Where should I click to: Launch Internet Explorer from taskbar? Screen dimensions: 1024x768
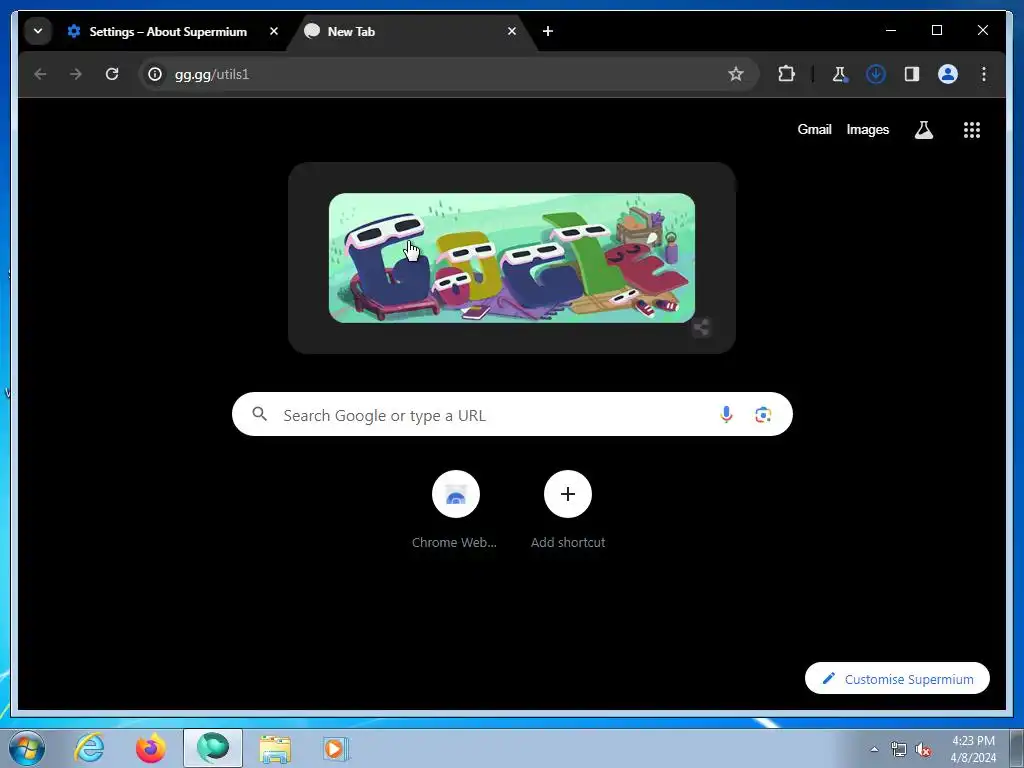[89, 748]
